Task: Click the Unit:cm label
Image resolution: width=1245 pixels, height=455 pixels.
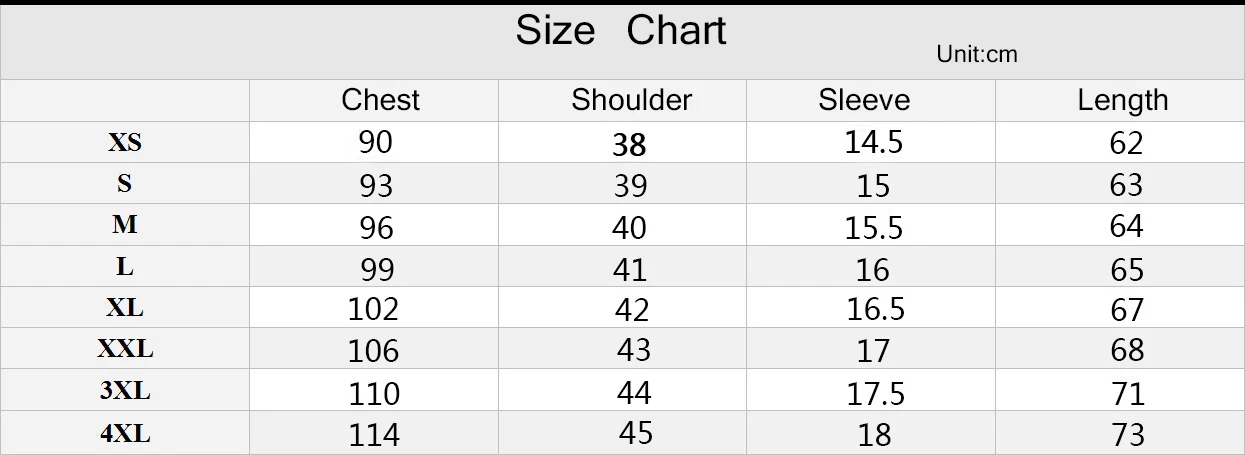Action: pos(977,55)
